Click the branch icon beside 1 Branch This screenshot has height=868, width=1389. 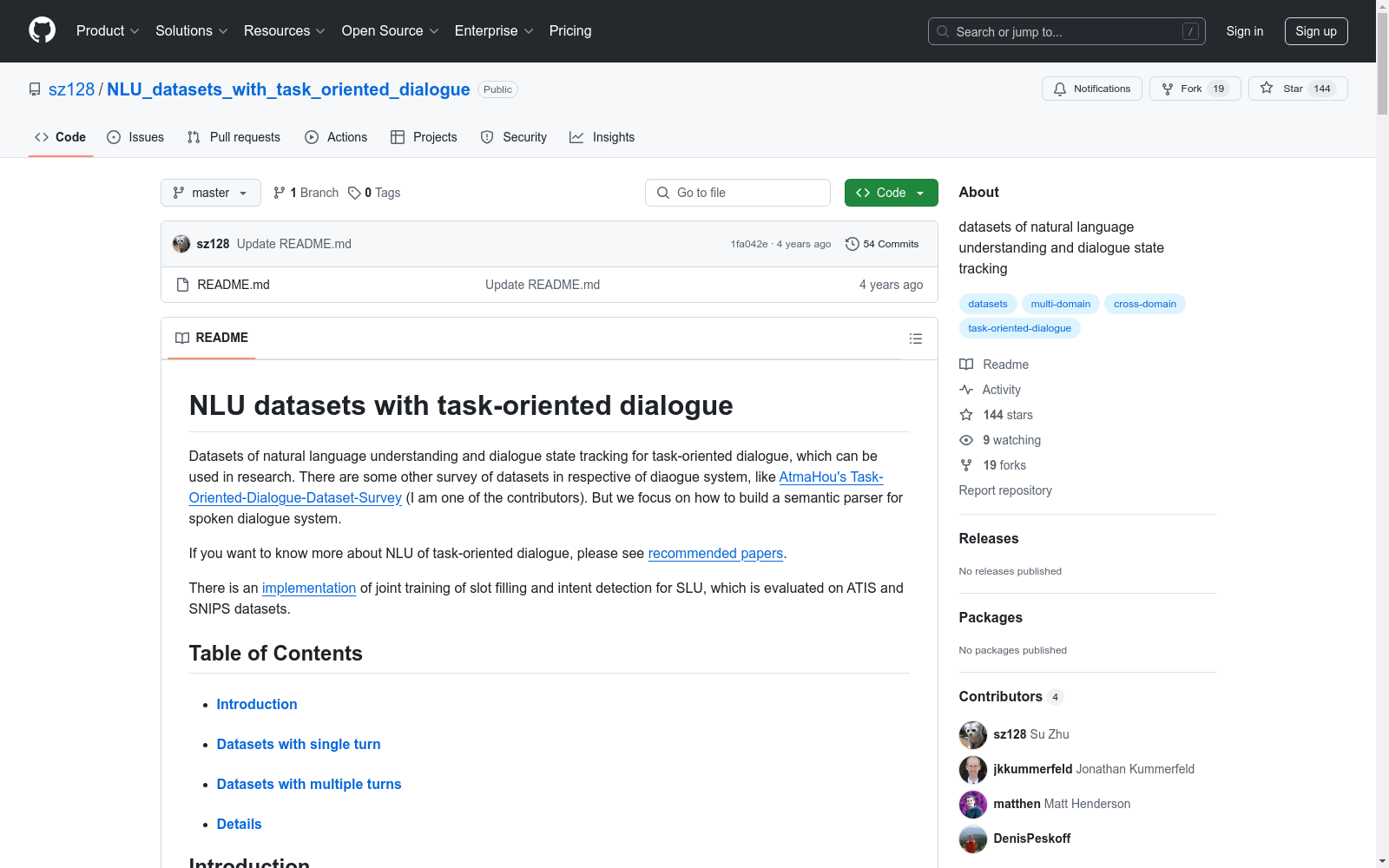click(280, 193)
